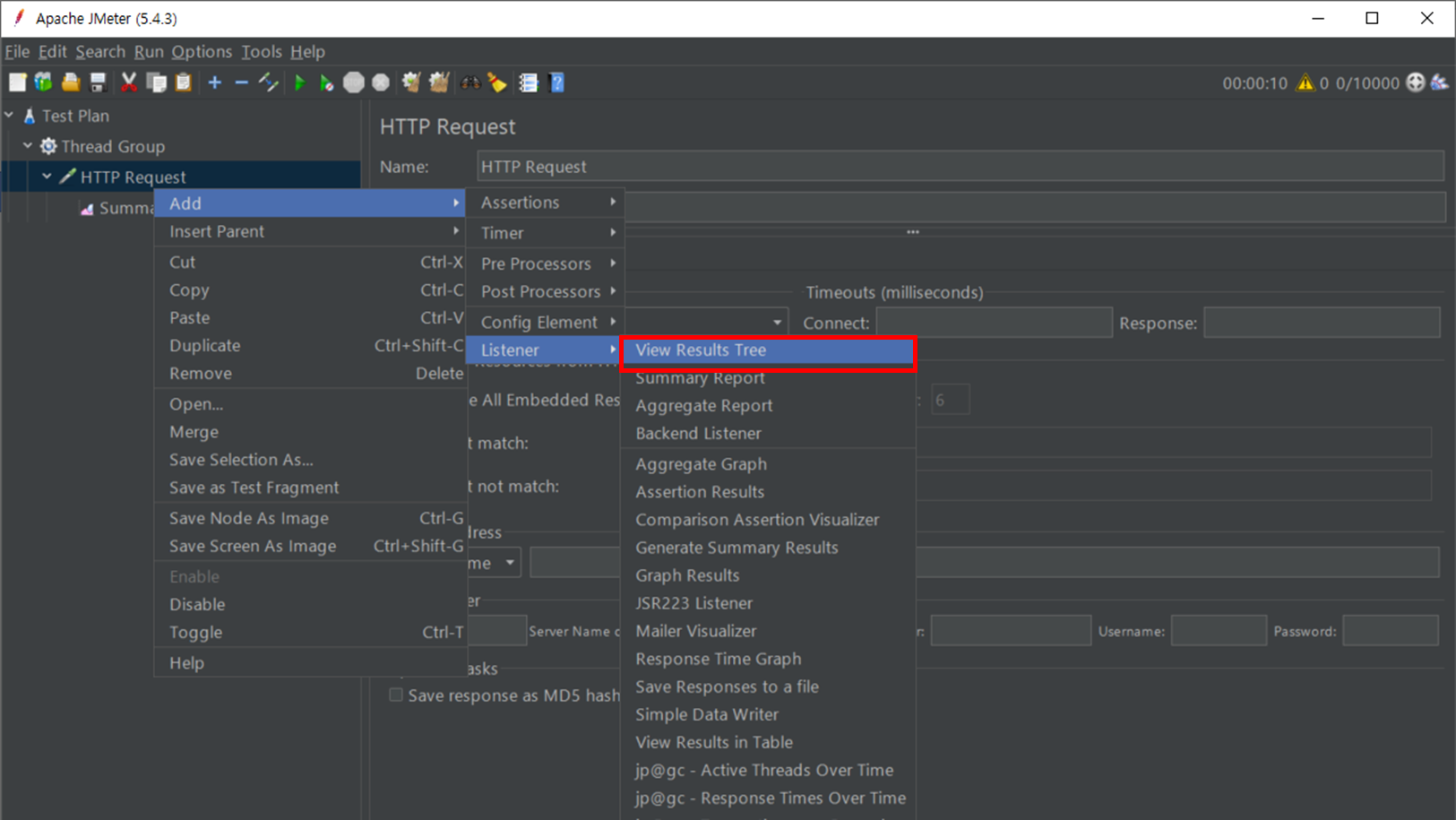Image resolution: width=1456 pixels, height=820 pixels.
Task: Open the Options menu
Action: [x=202, y=52]
